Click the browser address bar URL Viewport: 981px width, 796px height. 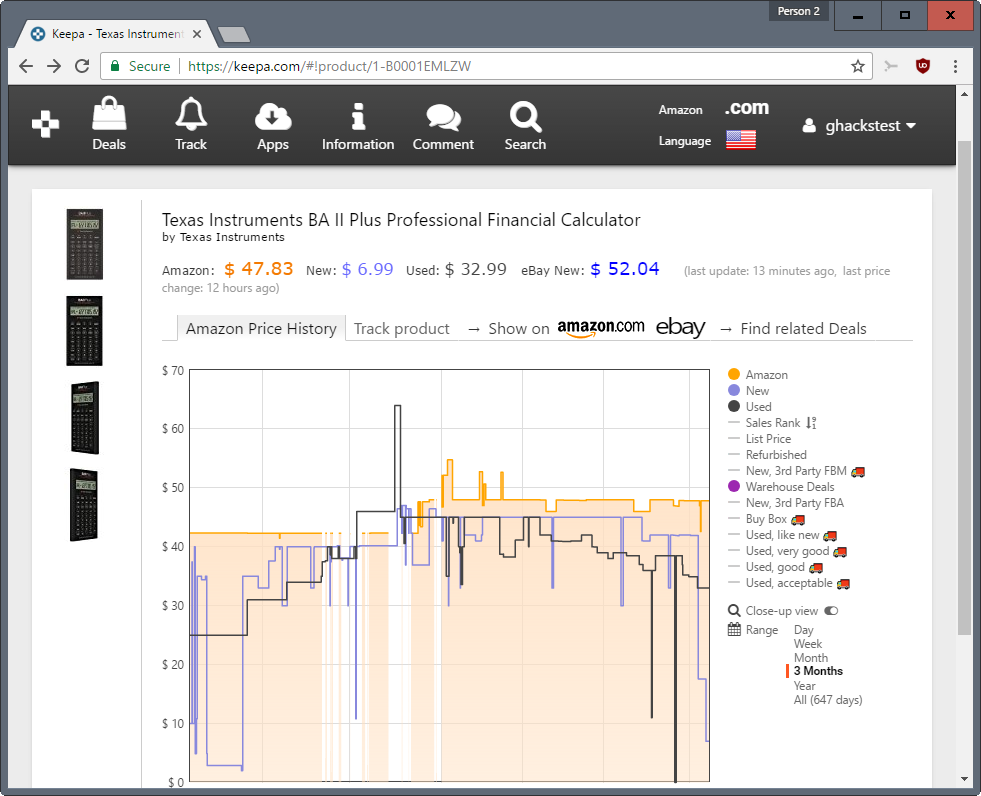[329, 66]
